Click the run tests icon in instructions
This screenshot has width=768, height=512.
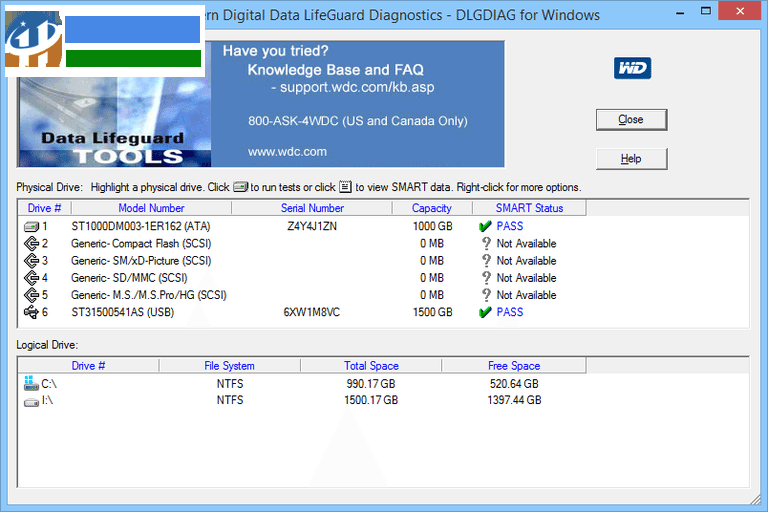tap(240, 187)
